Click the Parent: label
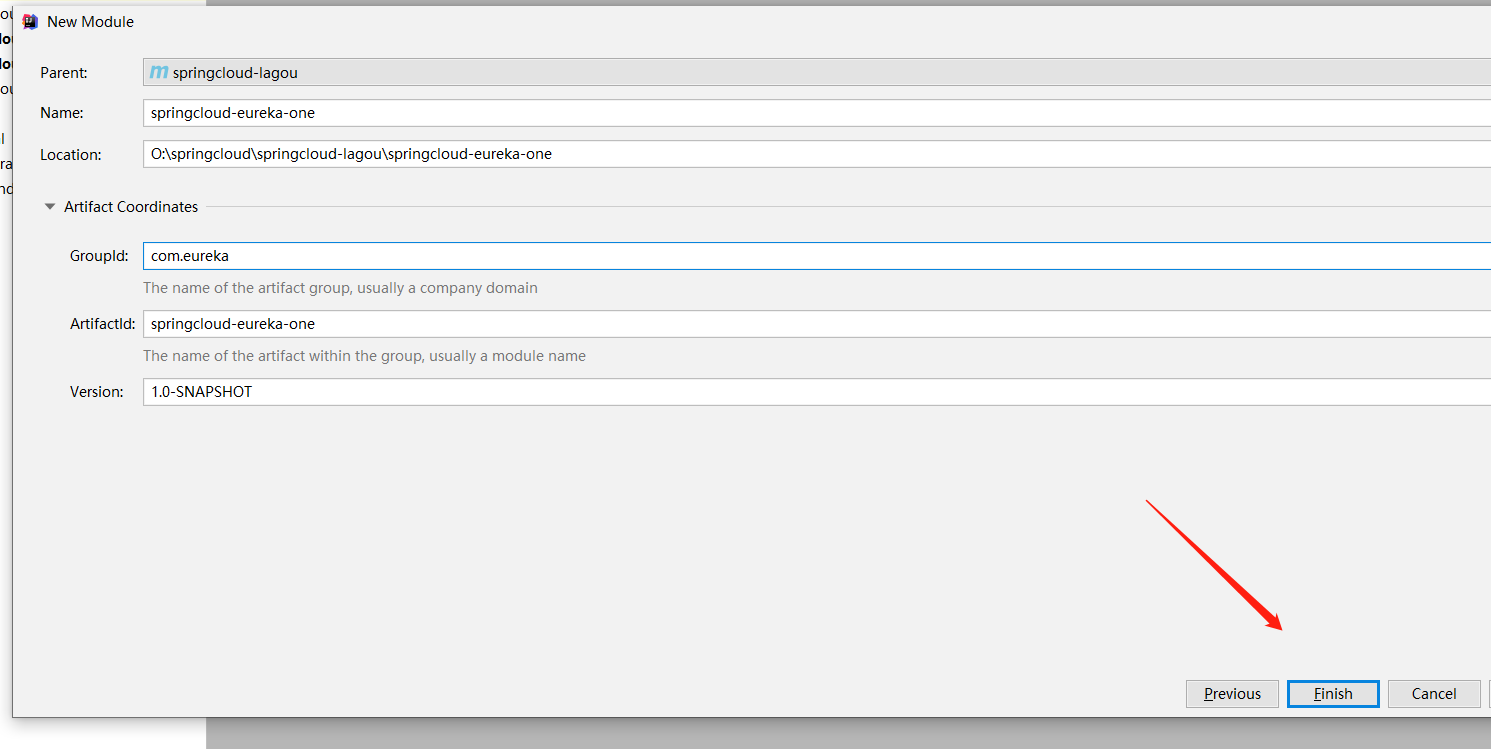Screen dimensions: 1491x749 tap(64, 73)
